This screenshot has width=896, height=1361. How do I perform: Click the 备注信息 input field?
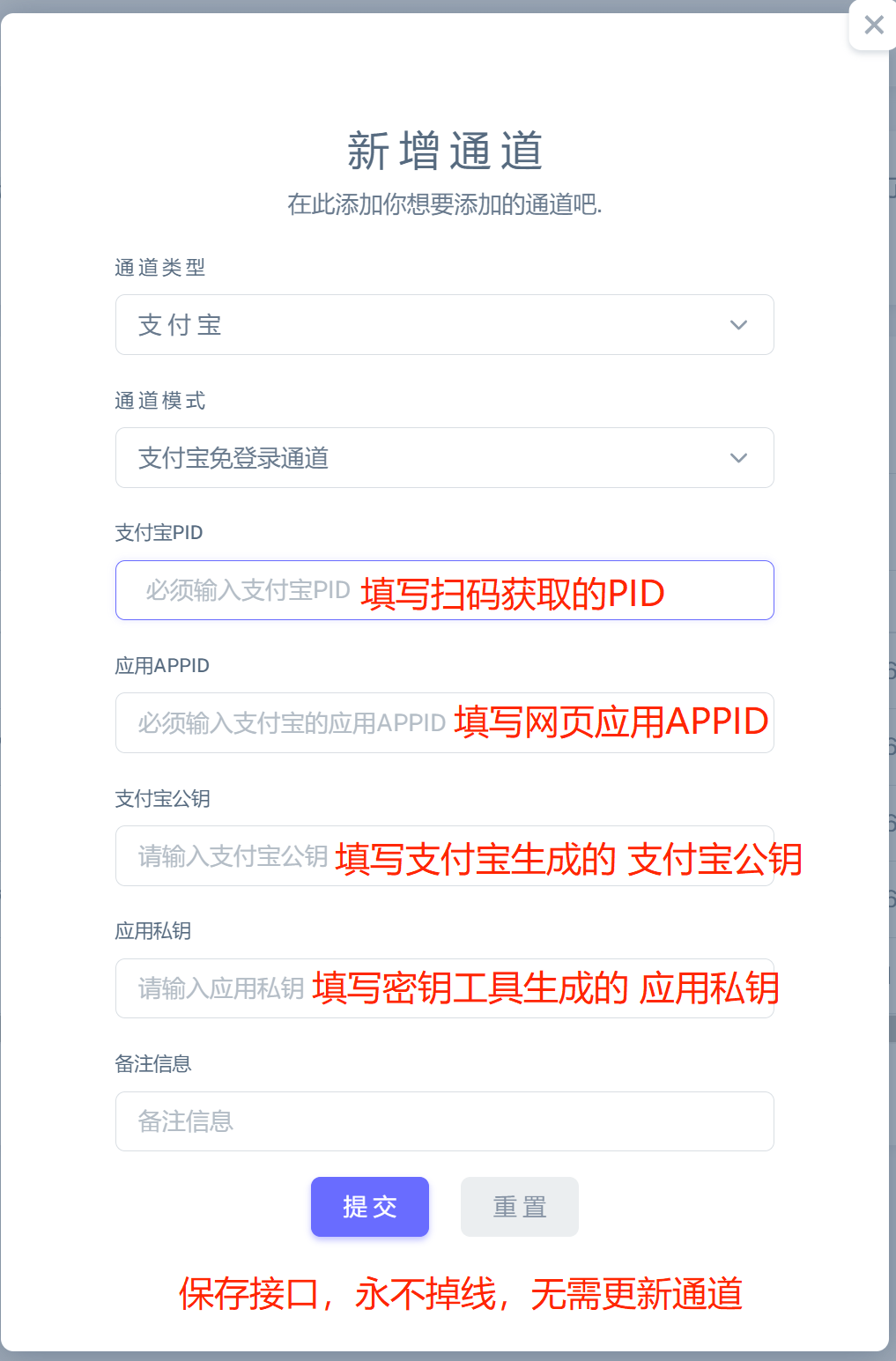click(444, 1121)
